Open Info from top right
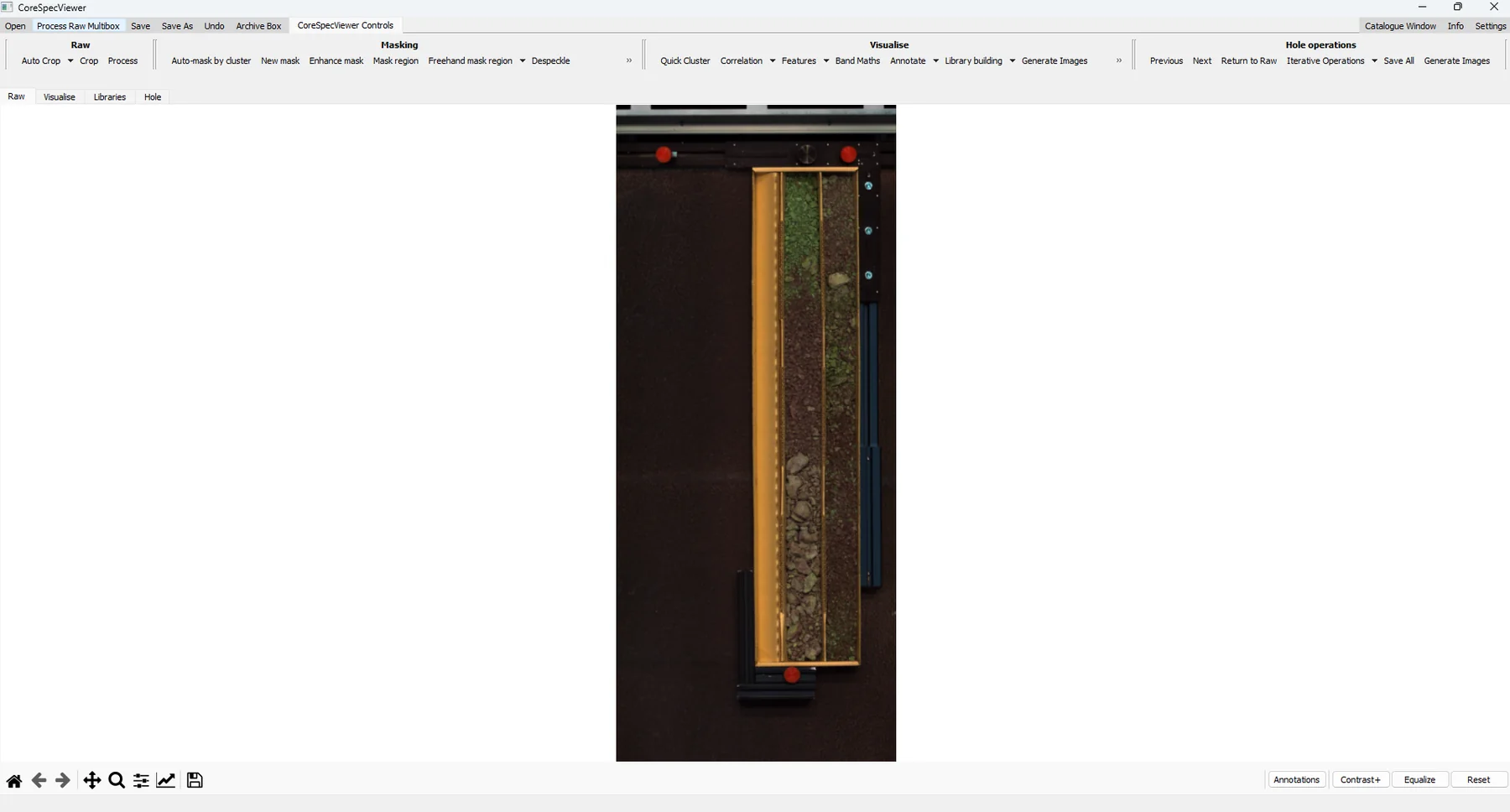Viewport: 1510px width, 812px height. tap(1455, 26)
